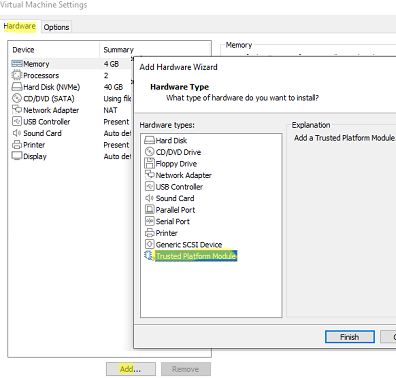Image resolution: width=396 pixels, height=378 pixels.
Task: Select CD/DVD (SATA) icon in device list
Action: pyautogui.click(x=17, y=98)
